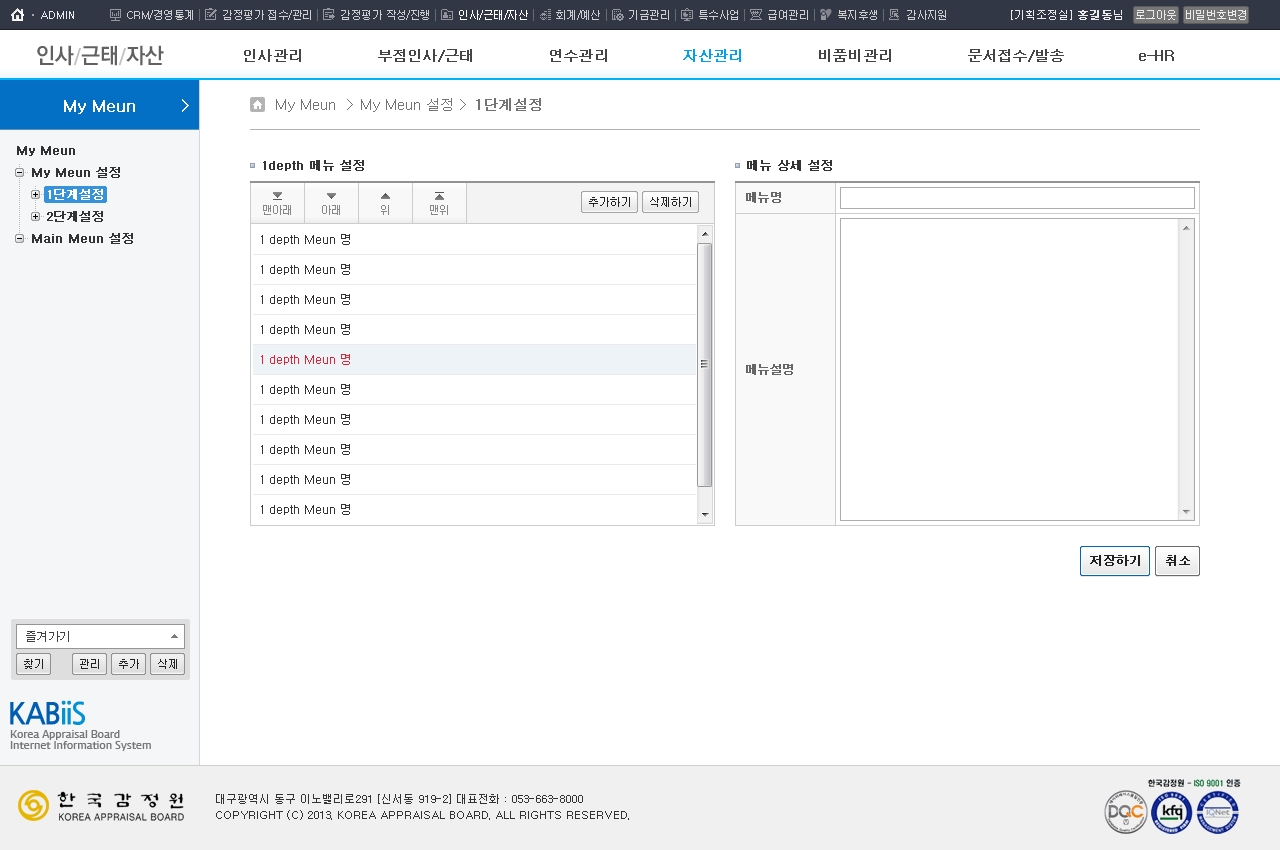Image resolution: width=1280 pixels, height=850 pixels.
Task: Click the 1depth menu list scrollbar thumb
Action: pyautogui.click(x=704, y=364)
